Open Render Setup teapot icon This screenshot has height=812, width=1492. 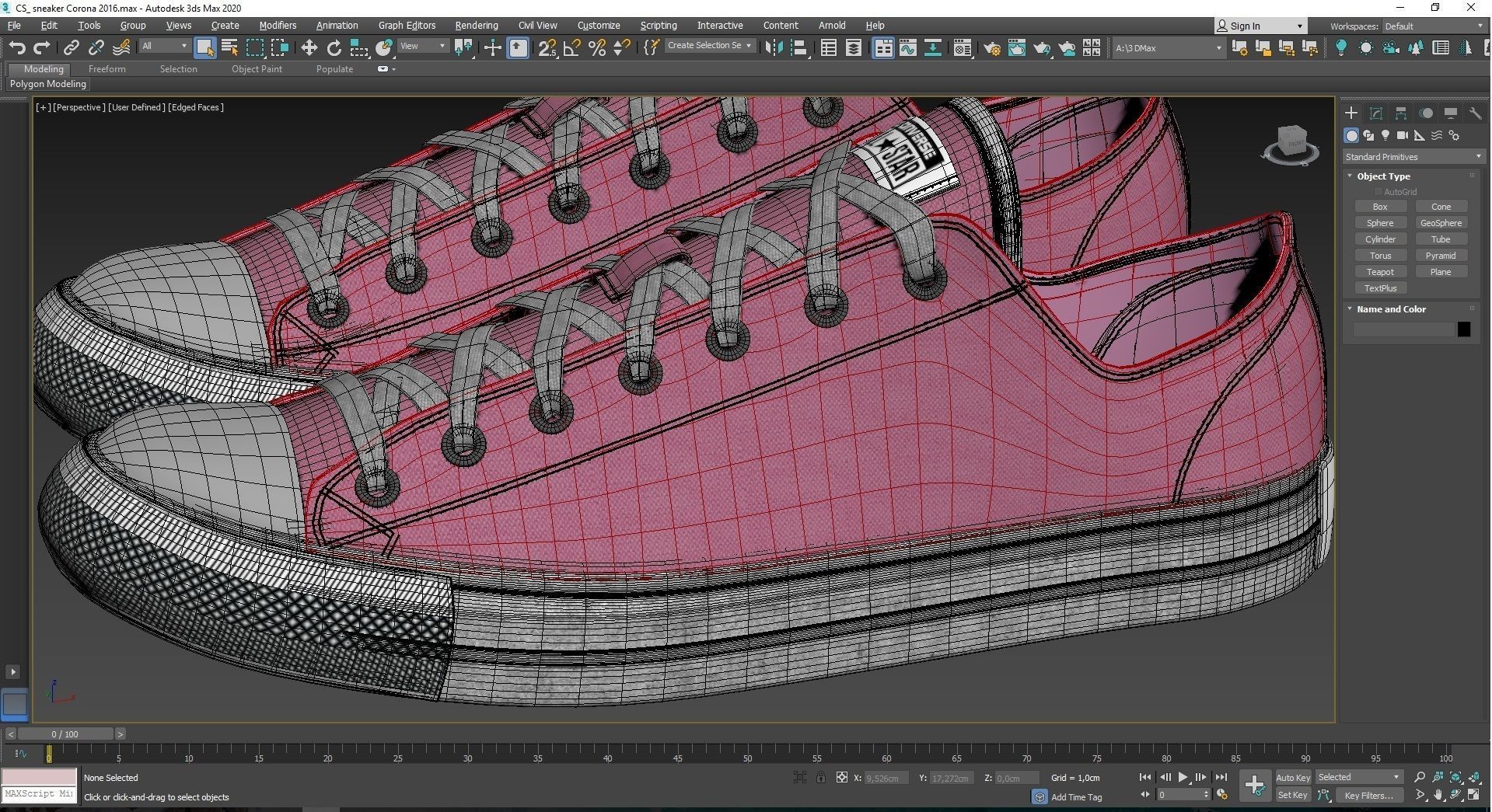(991, 48)
